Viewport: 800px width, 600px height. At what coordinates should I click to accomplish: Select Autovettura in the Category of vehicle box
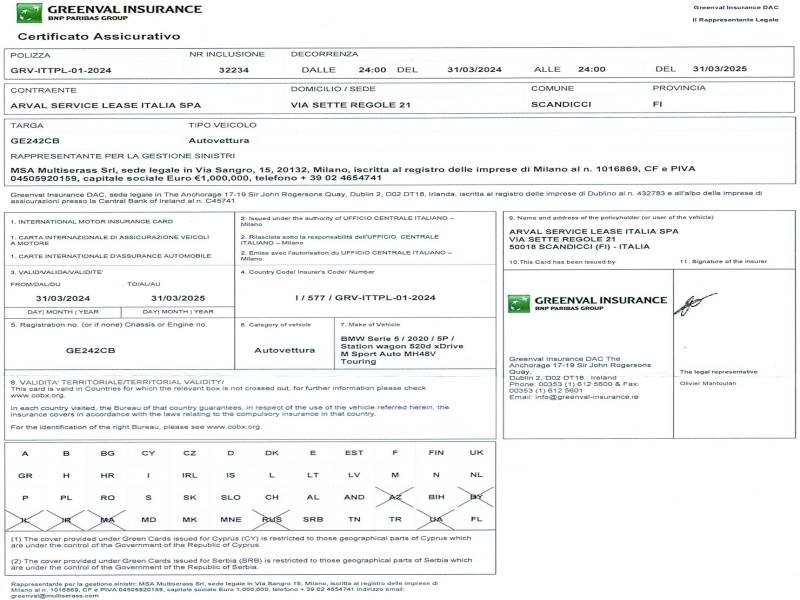[x=285, y=351]
